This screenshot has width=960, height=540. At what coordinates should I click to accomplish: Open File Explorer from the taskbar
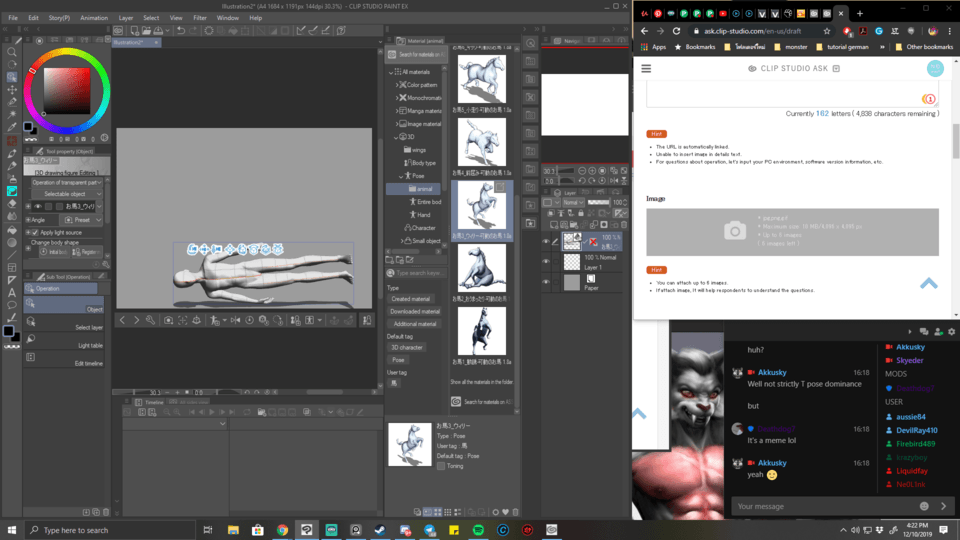pyautogui.click(x=233, y=530)
